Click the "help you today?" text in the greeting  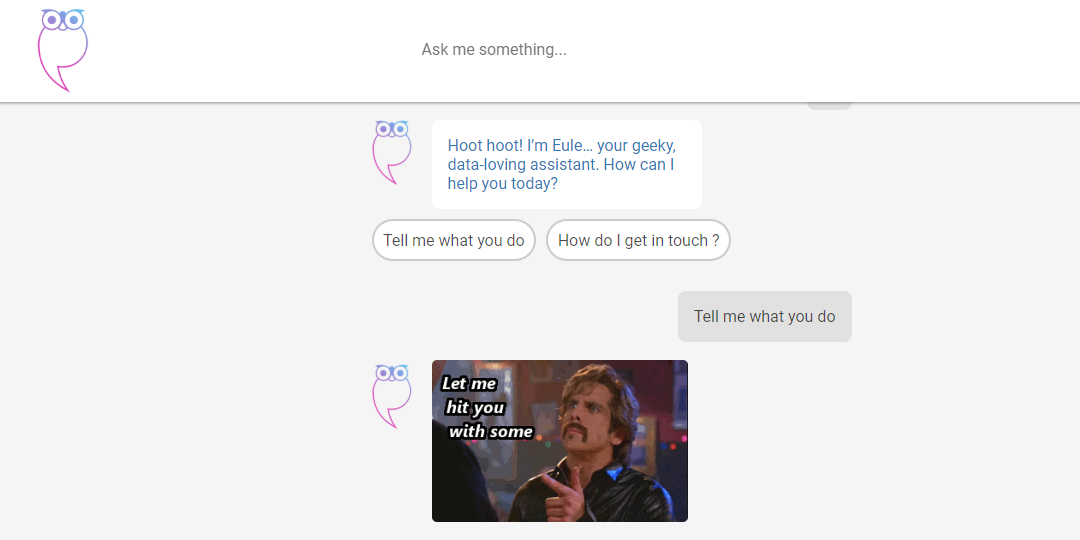coord(503,184)
